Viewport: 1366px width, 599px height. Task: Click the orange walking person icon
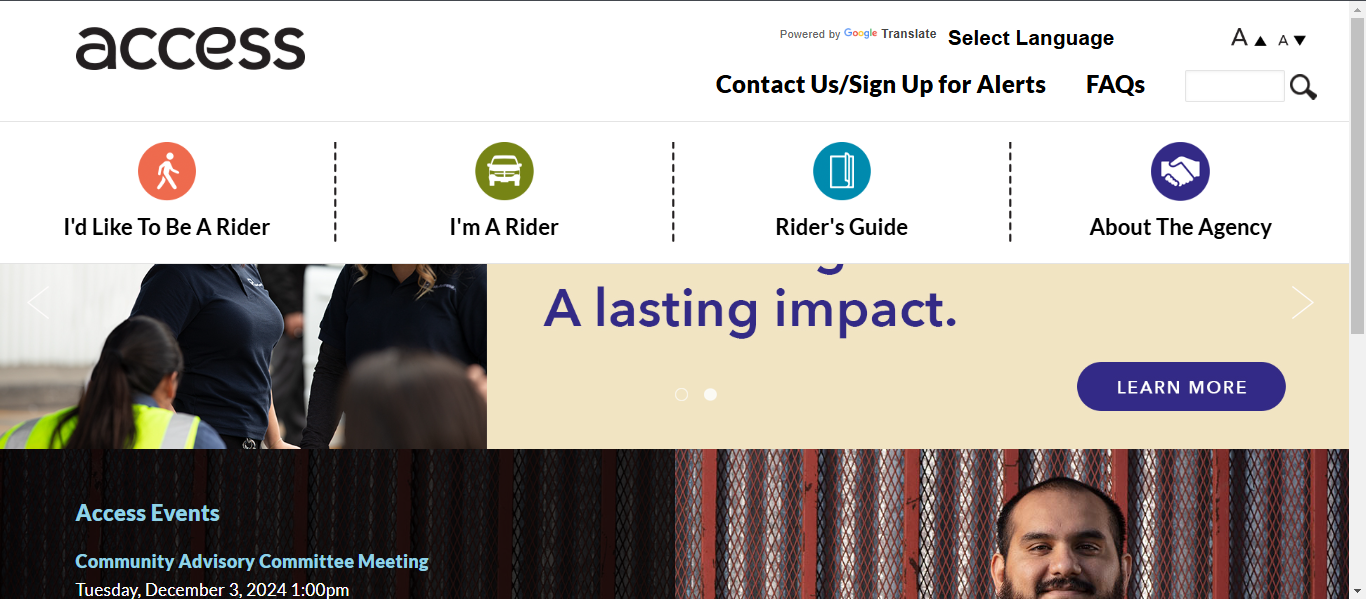[x=167, y=171]
